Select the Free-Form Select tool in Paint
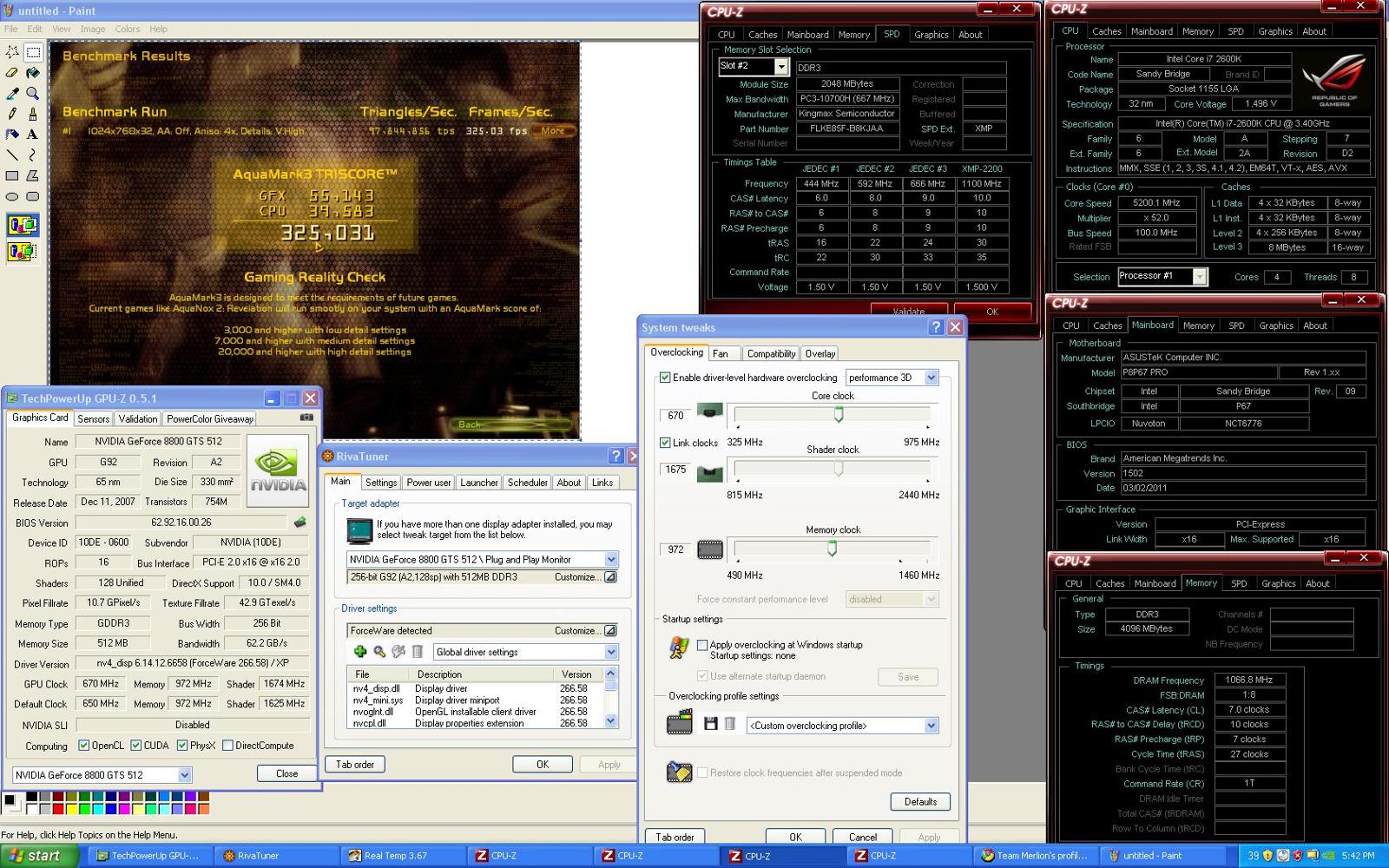 tap(12, 52)
